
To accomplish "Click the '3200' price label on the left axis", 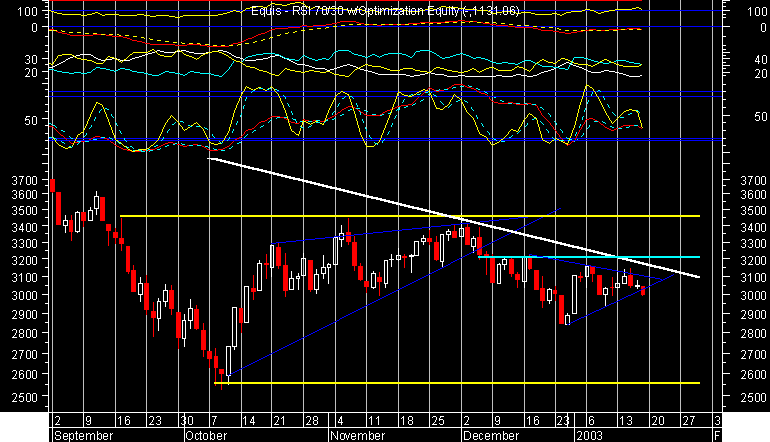I will (x=25, y=260).
